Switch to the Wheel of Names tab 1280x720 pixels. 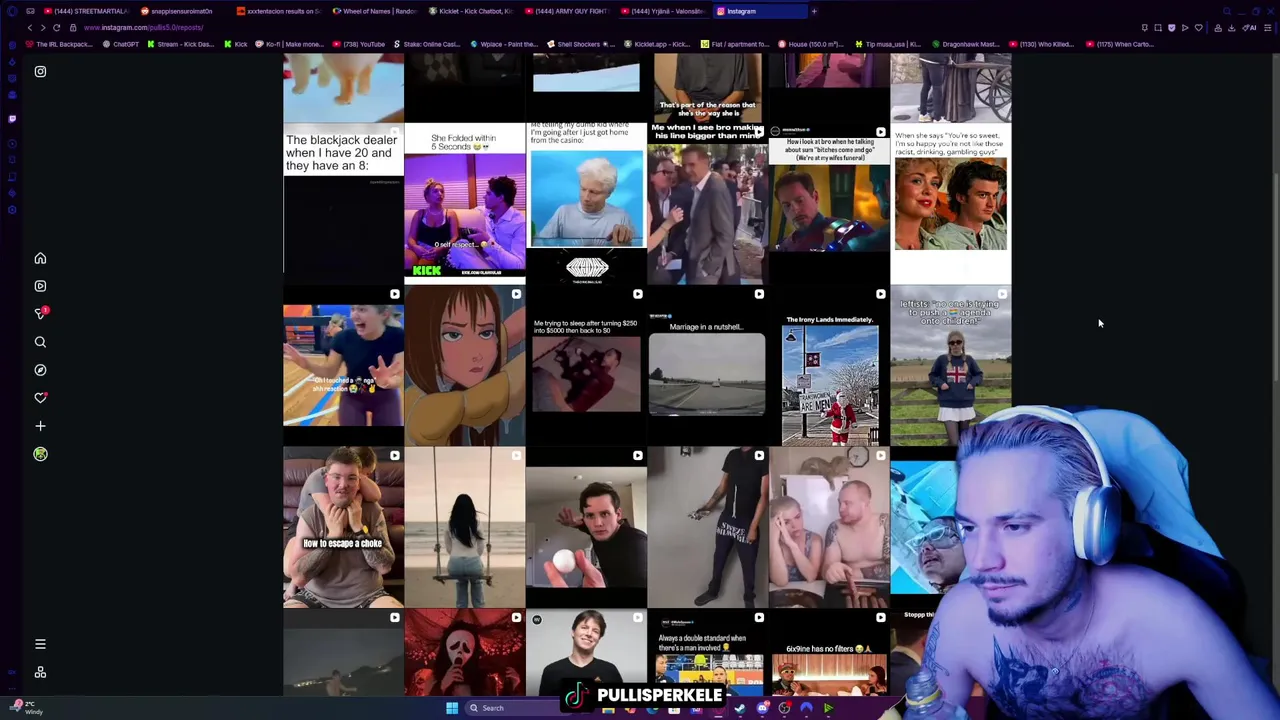(x=374, y=11)
